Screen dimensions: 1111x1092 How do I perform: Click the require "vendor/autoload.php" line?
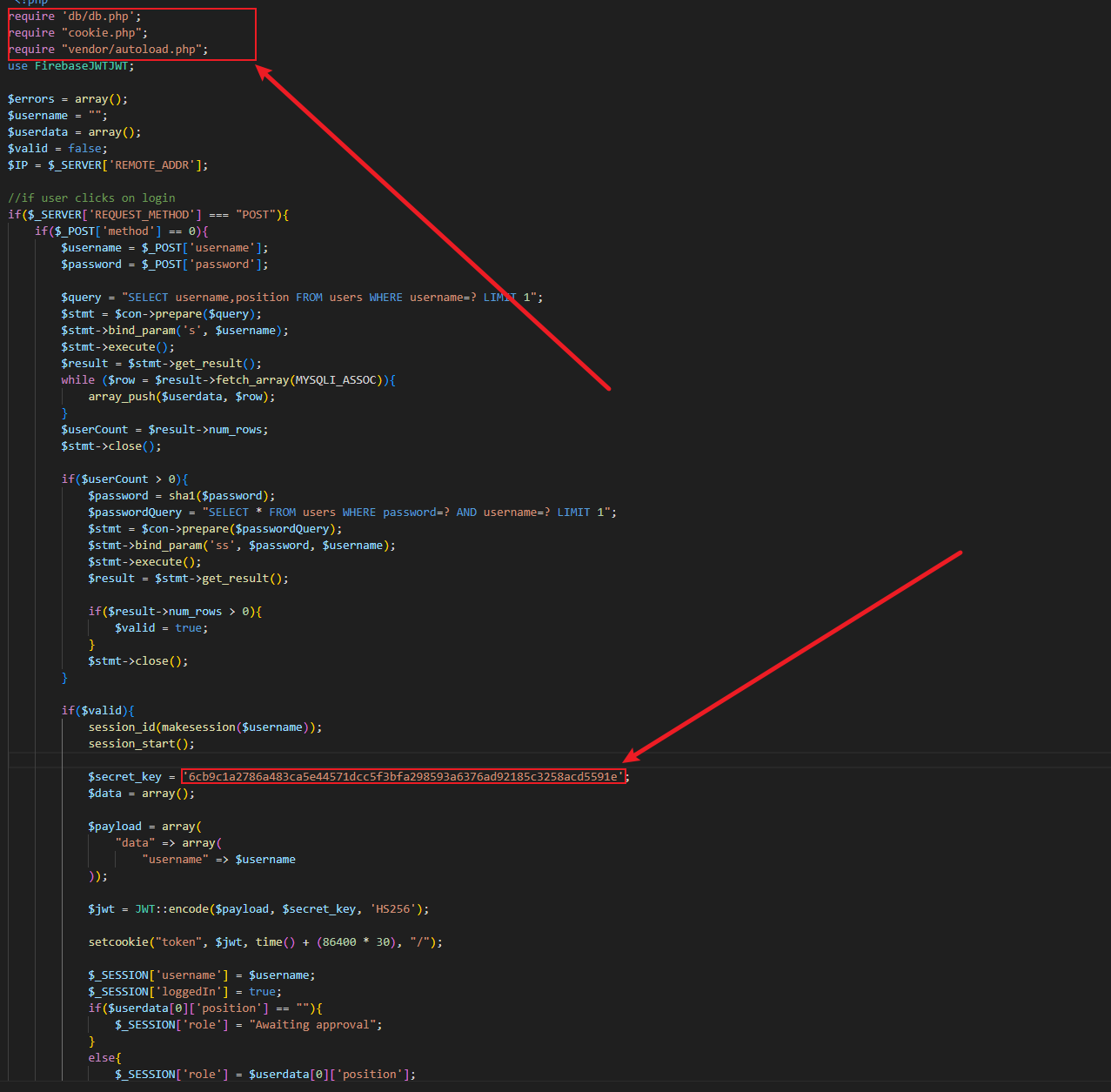(108, 50)
